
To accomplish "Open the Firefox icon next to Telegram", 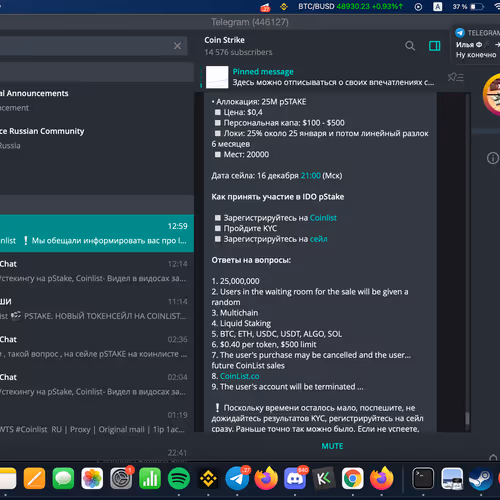I will click(x=266, y=478).
